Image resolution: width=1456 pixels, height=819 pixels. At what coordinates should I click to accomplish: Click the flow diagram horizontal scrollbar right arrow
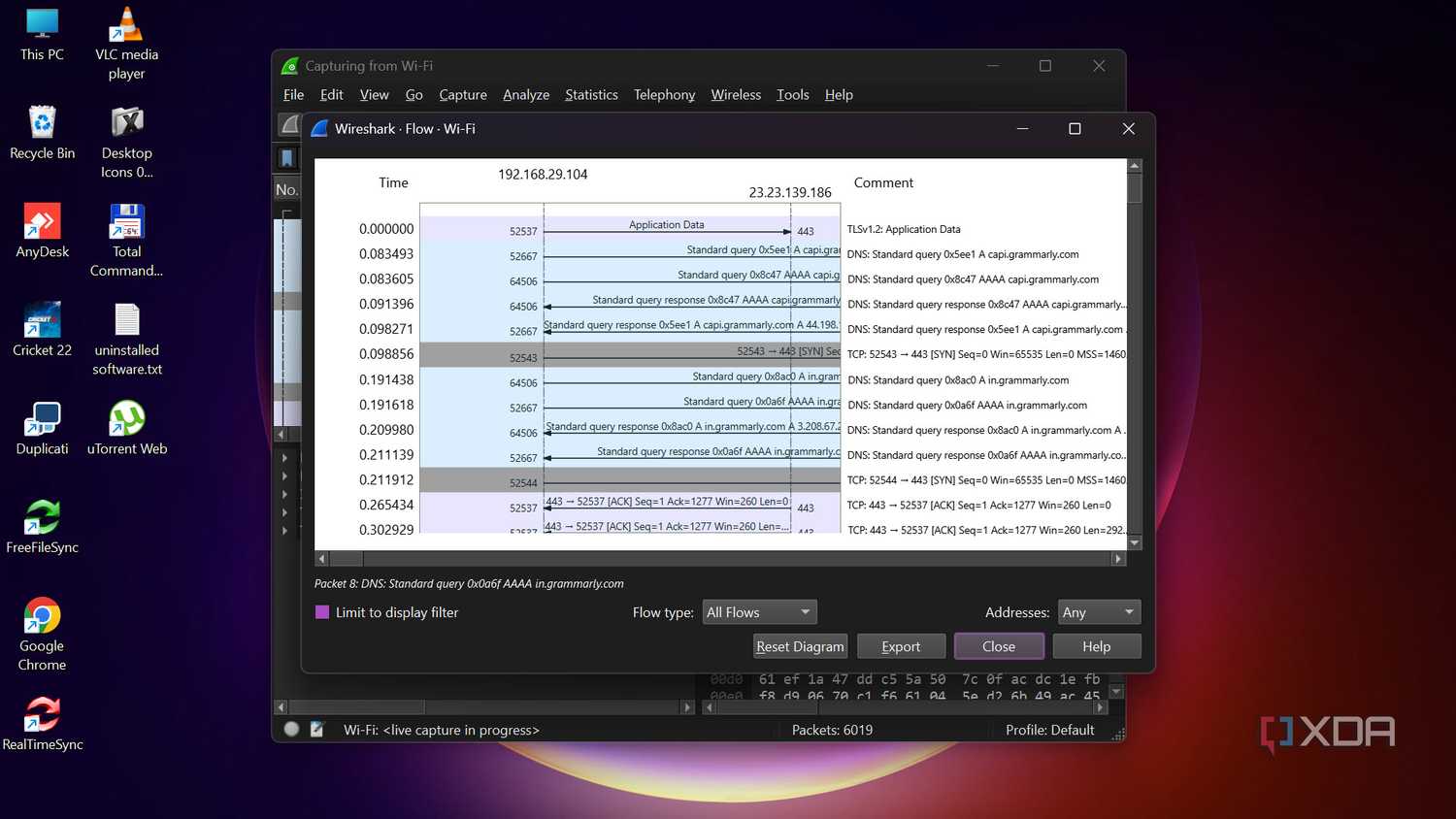(x=1118, y=559)
